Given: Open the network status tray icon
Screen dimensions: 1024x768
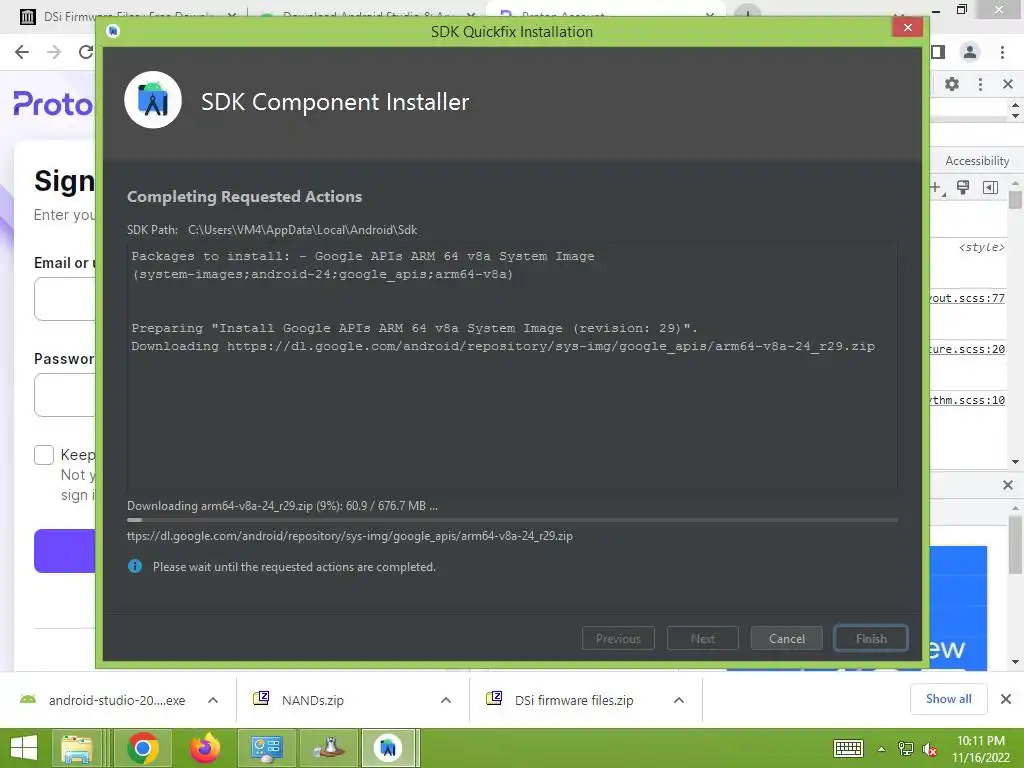Looking at the screenshot, I should coord(906,748).
